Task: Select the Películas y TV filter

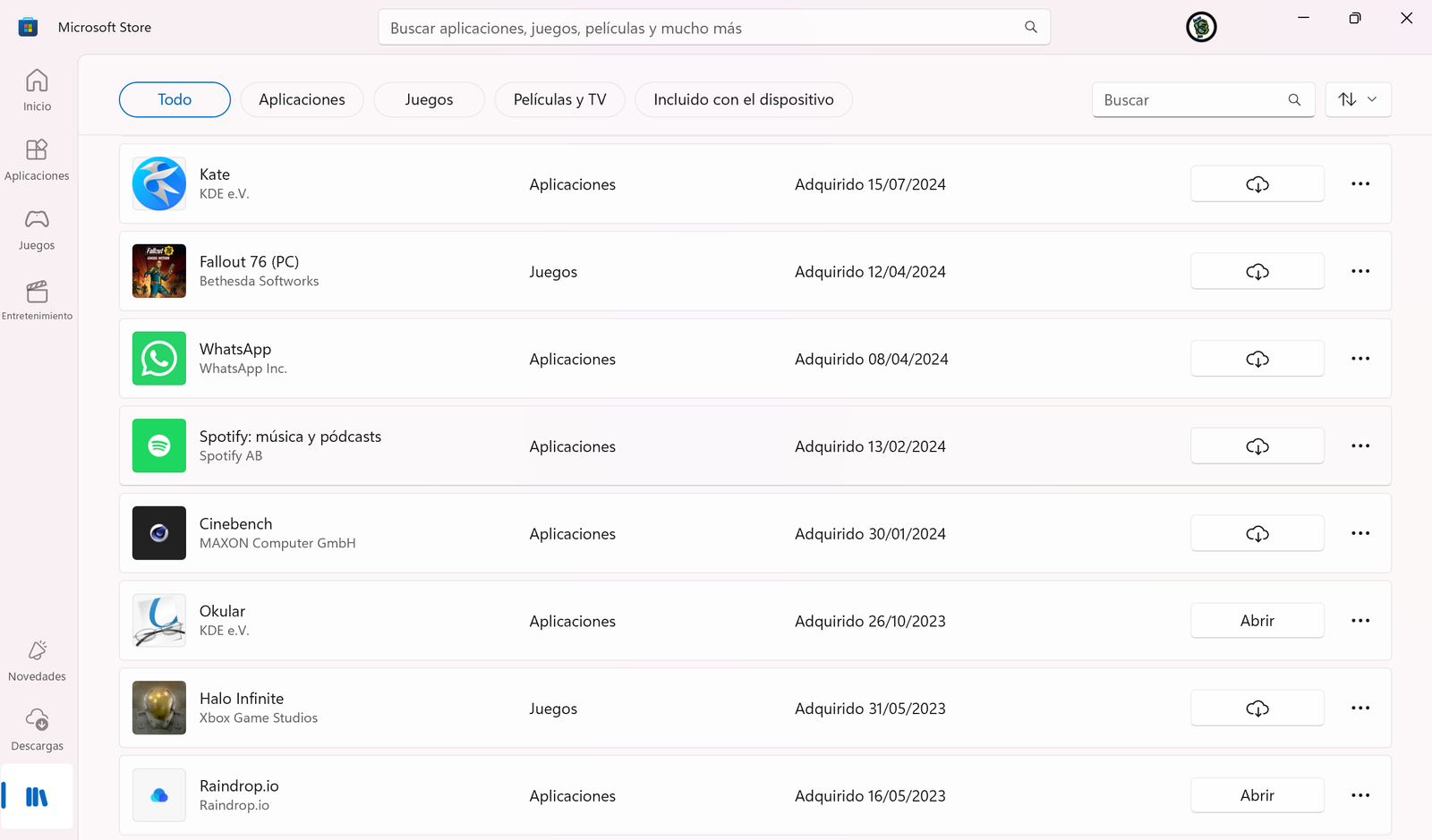Action: click(x=559, y=99)
